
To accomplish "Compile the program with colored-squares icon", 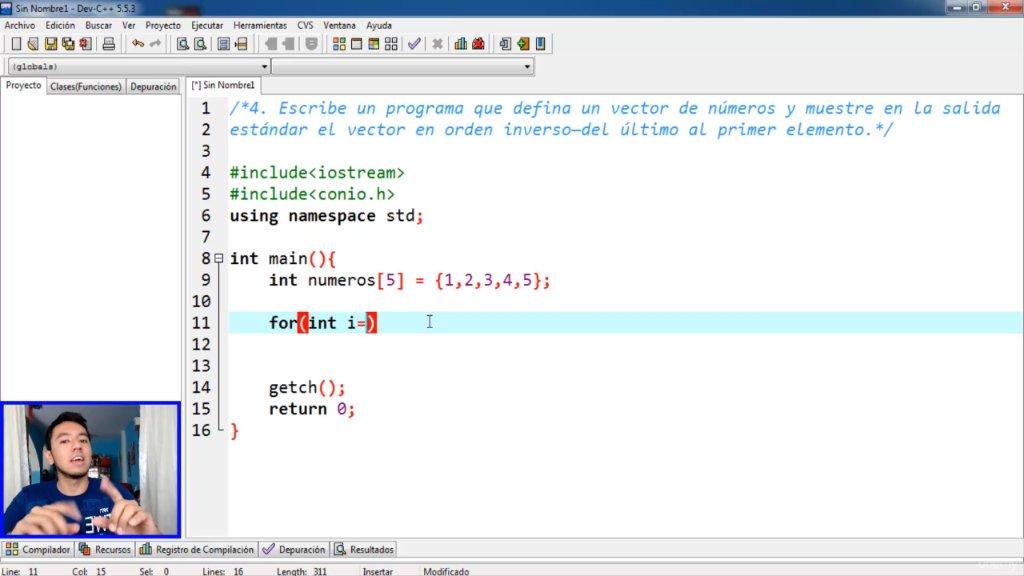I will tap(339, 44).
